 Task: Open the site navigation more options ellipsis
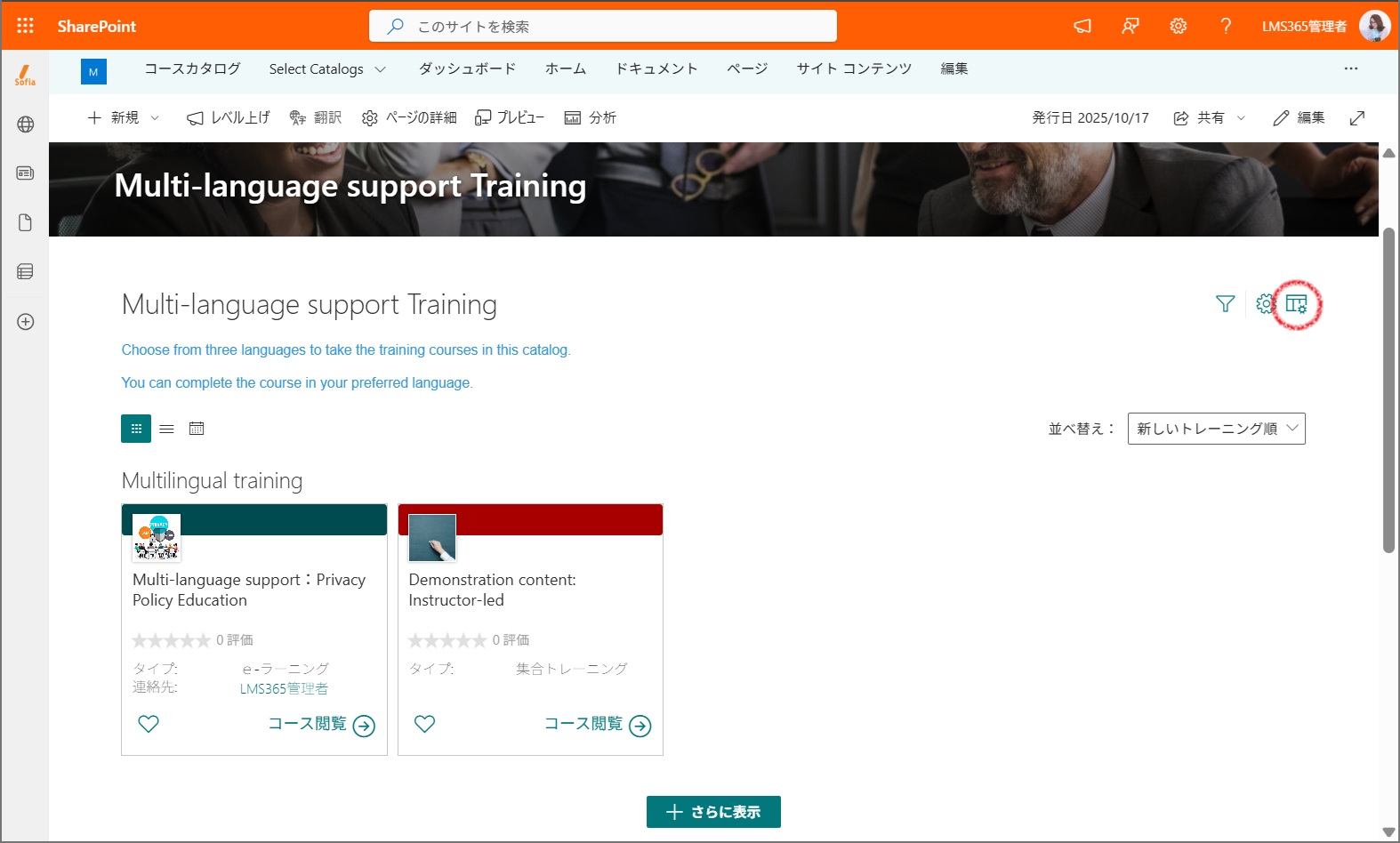1351,68
